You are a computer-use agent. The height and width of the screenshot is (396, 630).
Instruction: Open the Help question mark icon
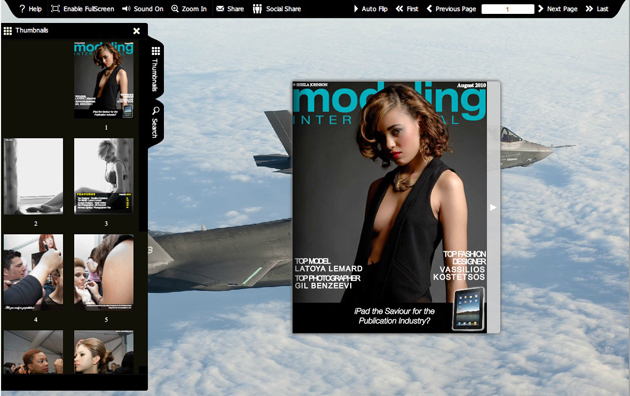point(22,8)
